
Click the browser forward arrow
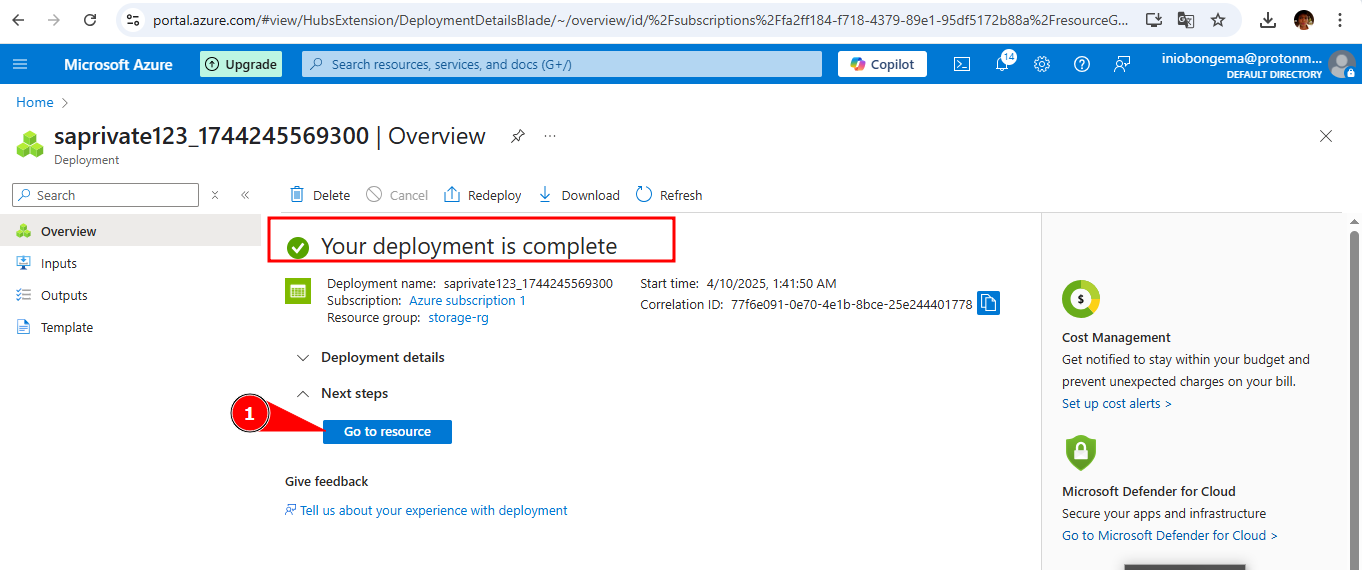point(54,20)
